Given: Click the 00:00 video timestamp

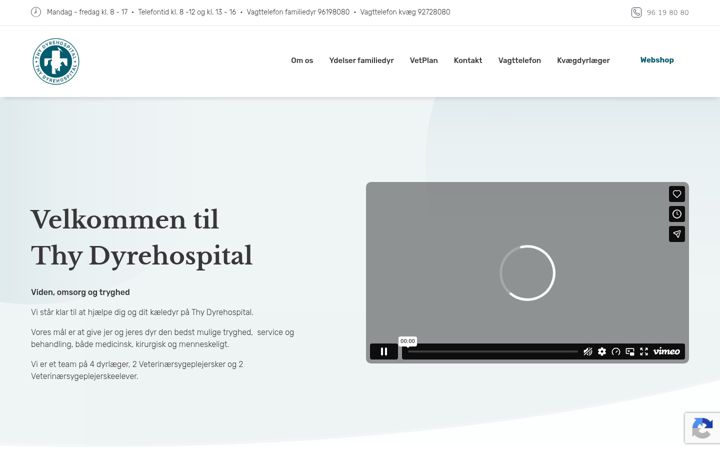Looking at the screenshot, I should (x=408, y=341).
